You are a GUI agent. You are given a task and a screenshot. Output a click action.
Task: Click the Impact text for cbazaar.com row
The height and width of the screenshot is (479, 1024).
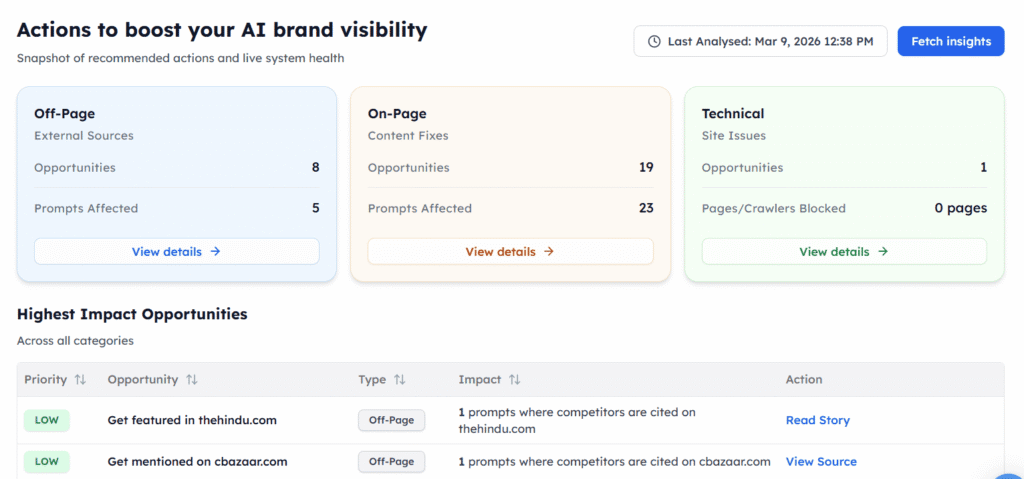point(615,461)
